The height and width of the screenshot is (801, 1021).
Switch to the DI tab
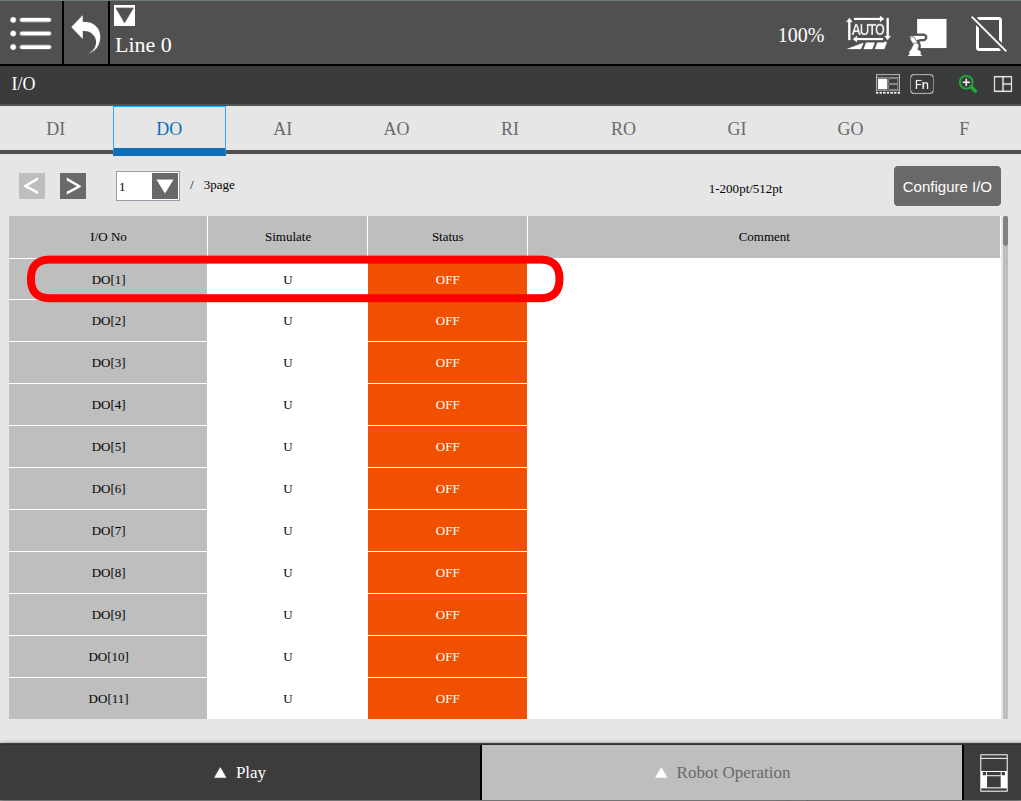pyautogui.click(x=56, y=129)
